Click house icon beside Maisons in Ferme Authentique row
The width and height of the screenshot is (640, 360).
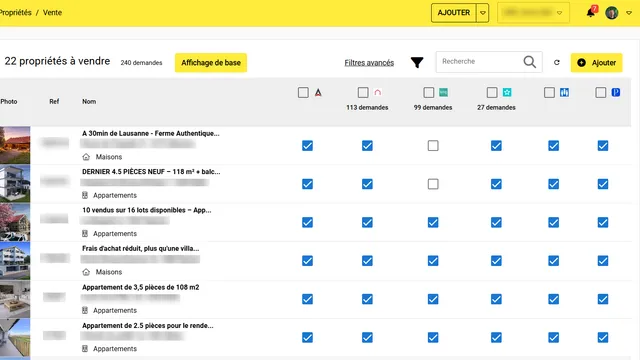click(86, 157)
